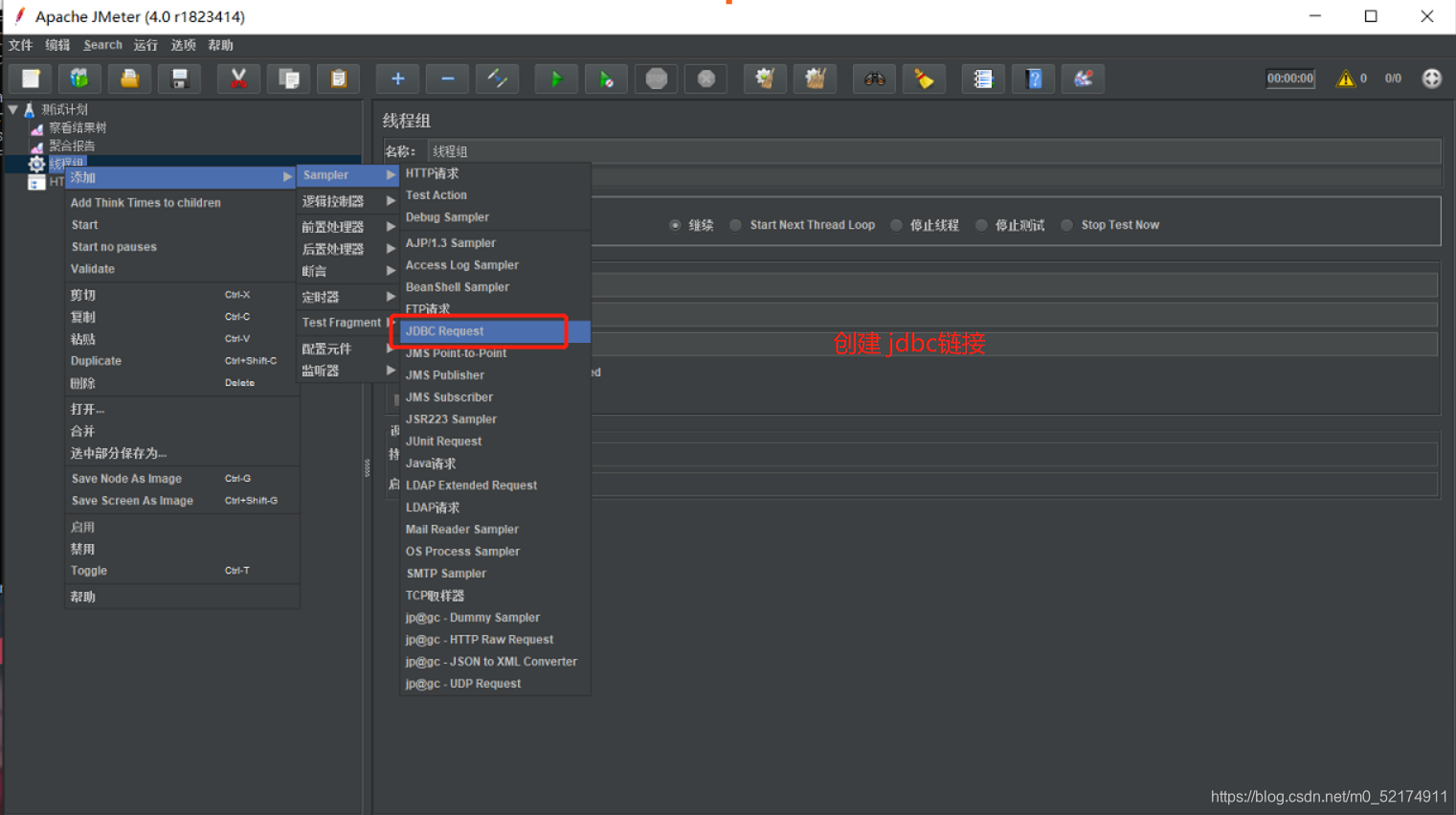Viewport: 1456px width, 815px height.
Task: Open the Search menu
Action: coord(102,45)
